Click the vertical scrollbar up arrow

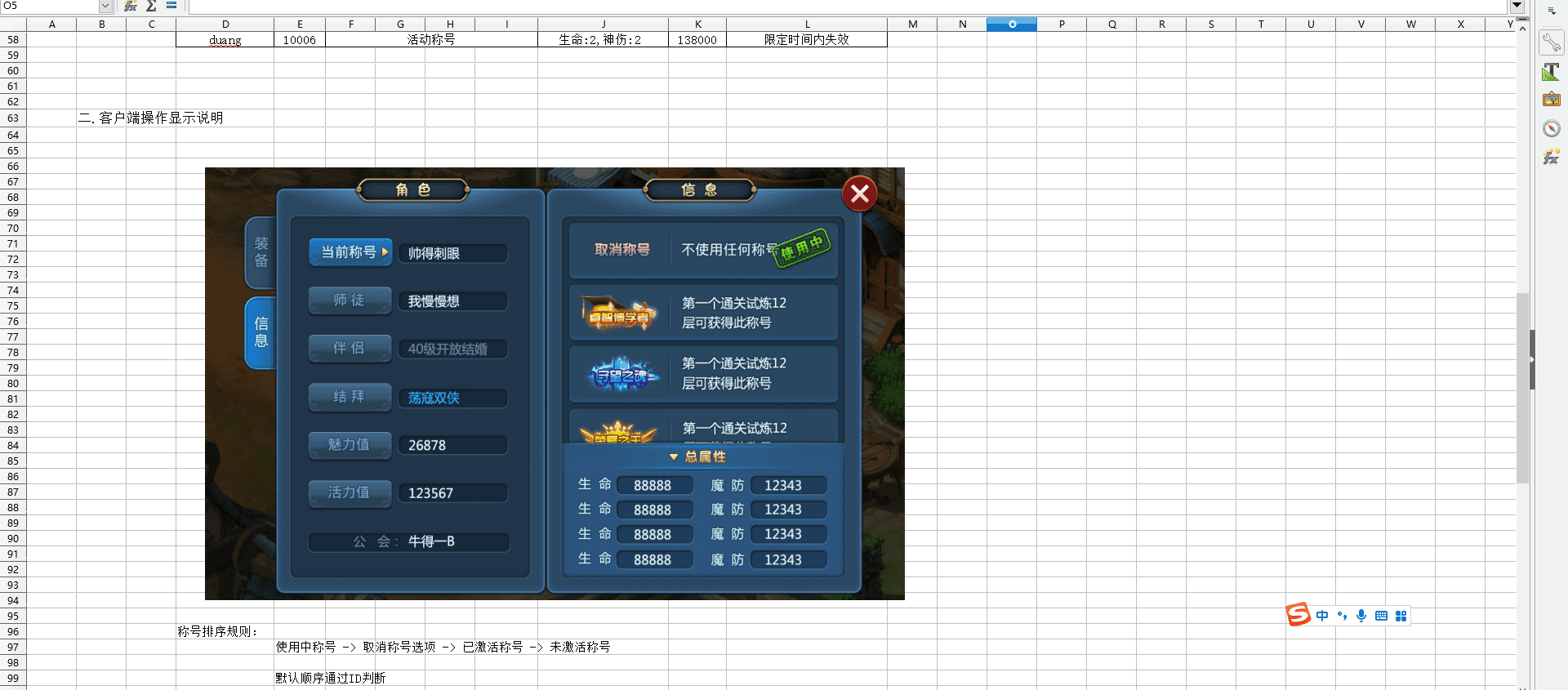click(x=1522, y=29)
